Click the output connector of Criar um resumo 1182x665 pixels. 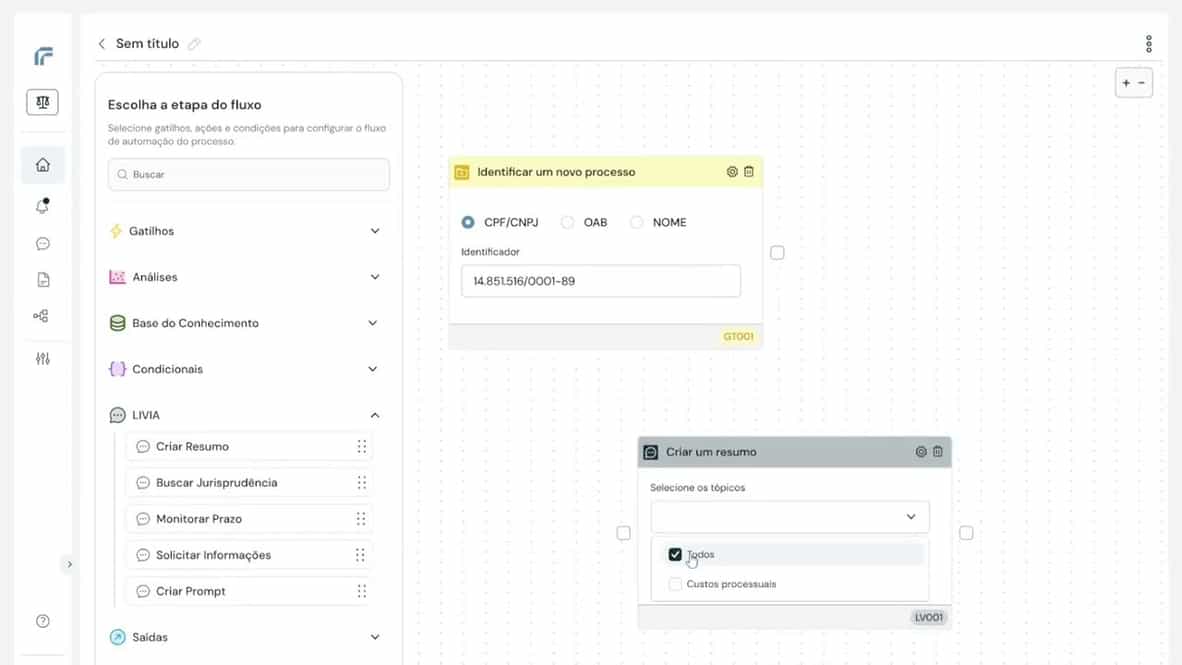pyautogui.click(x=966, y=533)
